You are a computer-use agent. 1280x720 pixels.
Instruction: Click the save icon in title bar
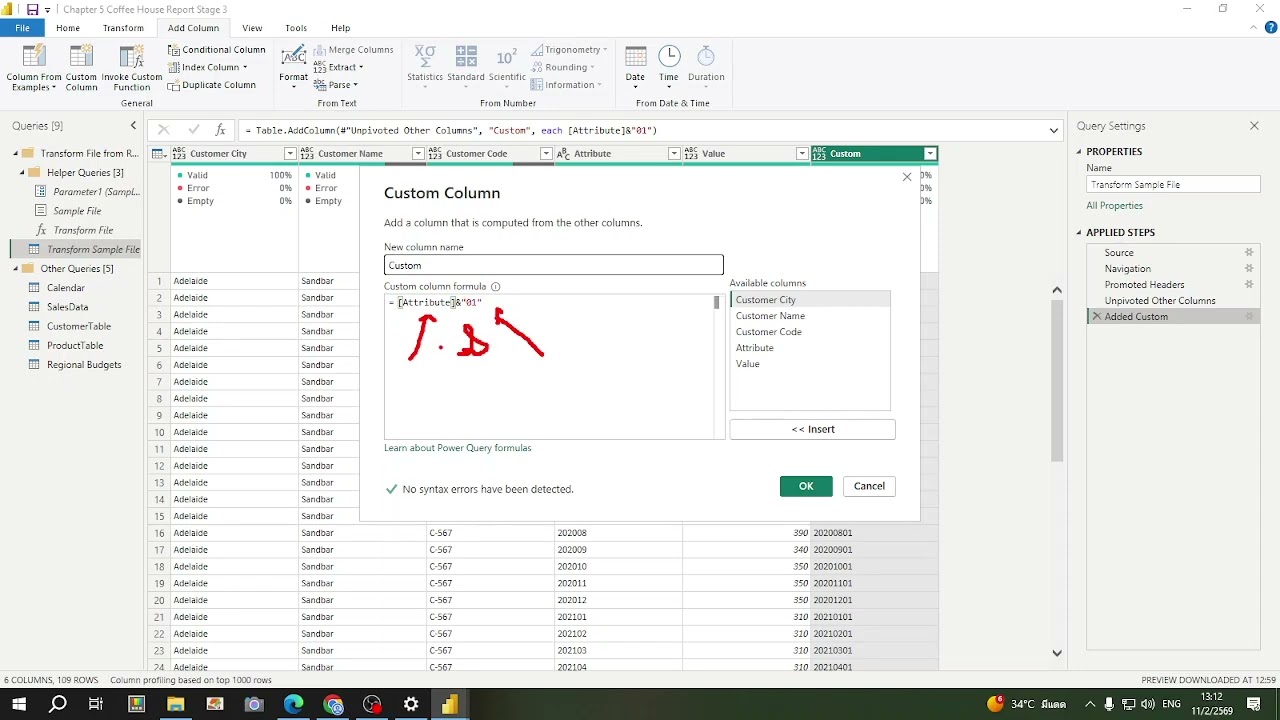click(x=32, y=9)
